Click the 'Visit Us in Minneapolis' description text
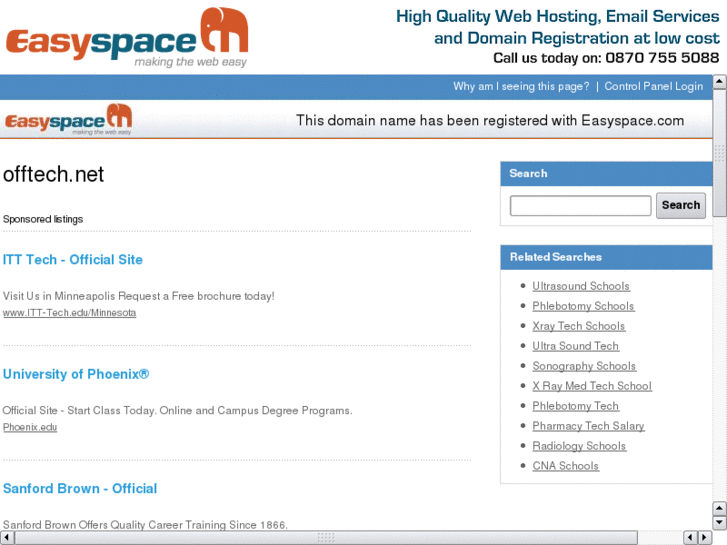The height and width of the screenshot is (545, 727). [139, 296]
